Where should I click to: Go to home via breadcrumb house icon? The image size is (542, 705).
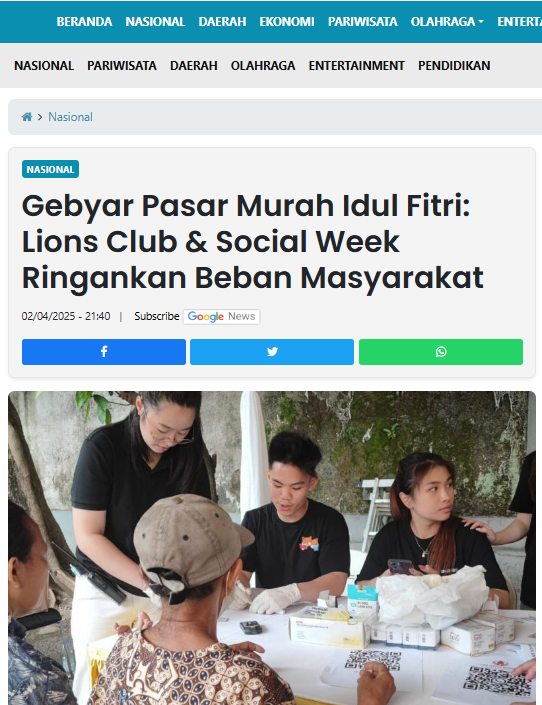click(x=27, y=117)
